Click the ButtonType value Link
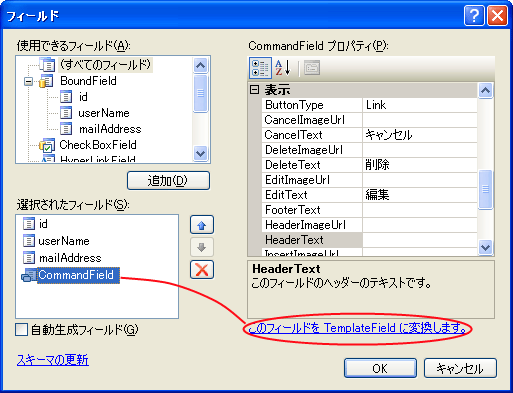This screenshot has width=513, height=393. [420, 105]
